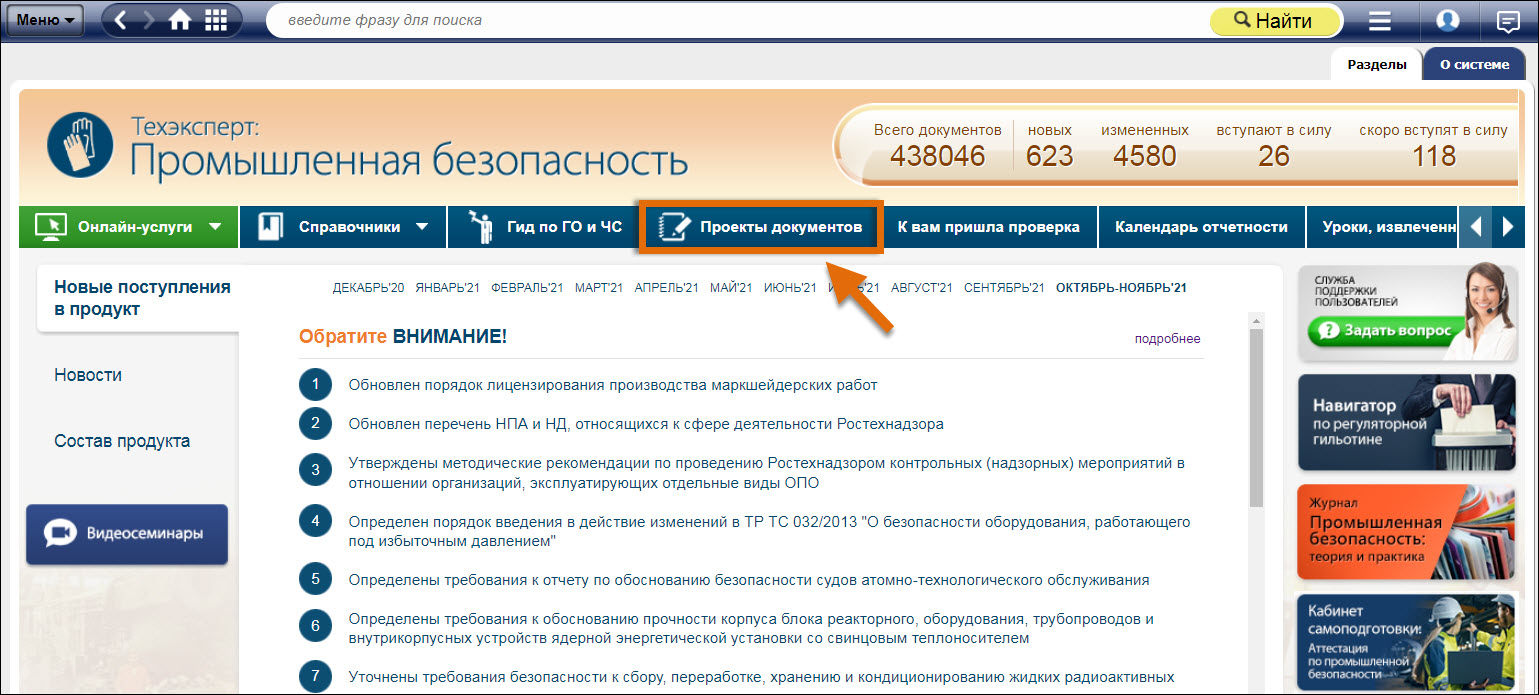Click the Всего документов 438046 counter
Viewport: 1539px width, 695px height.
click(937, 146)
